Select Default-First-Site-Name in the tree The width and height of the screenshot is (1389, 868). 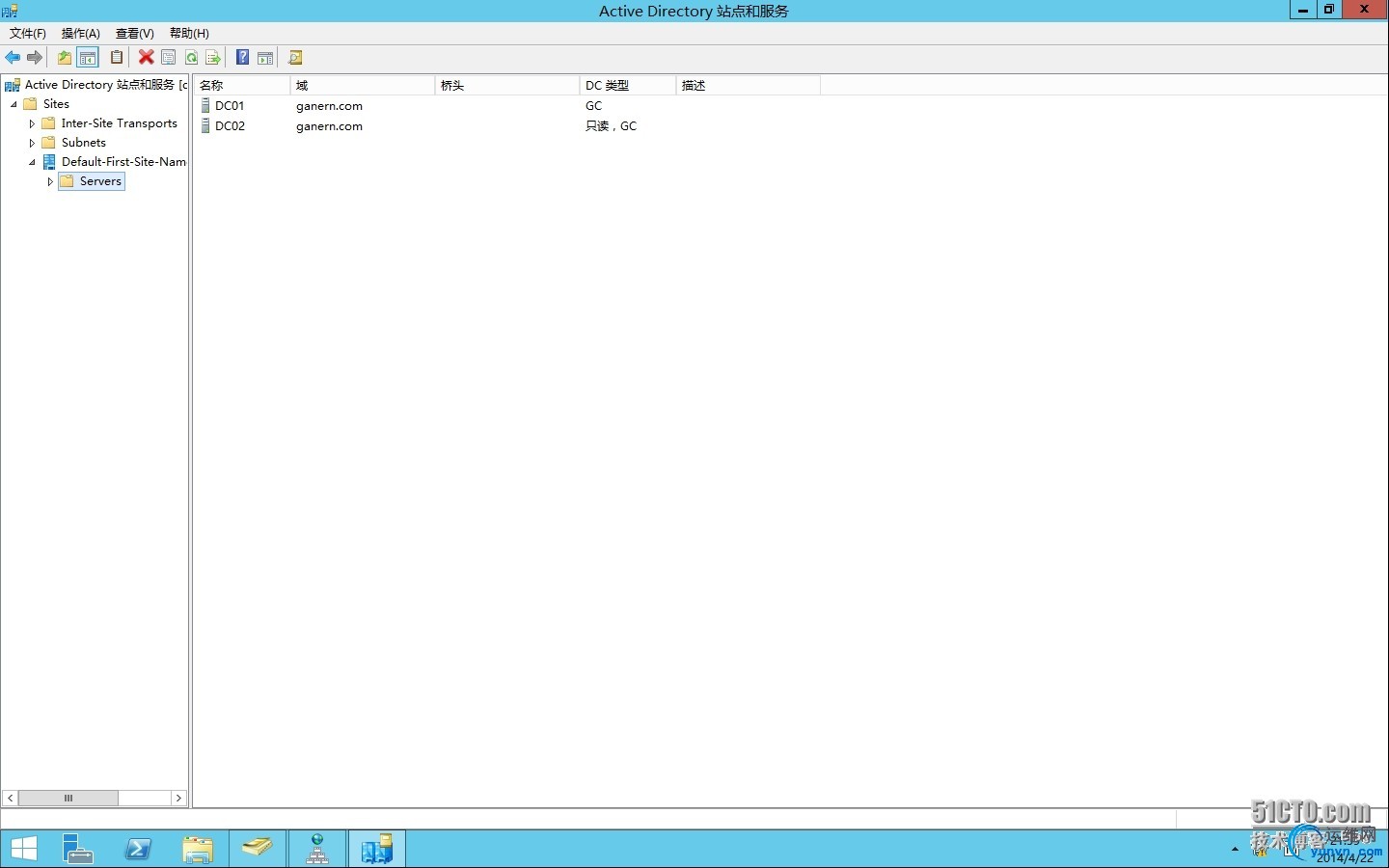[x=123, y=162]
